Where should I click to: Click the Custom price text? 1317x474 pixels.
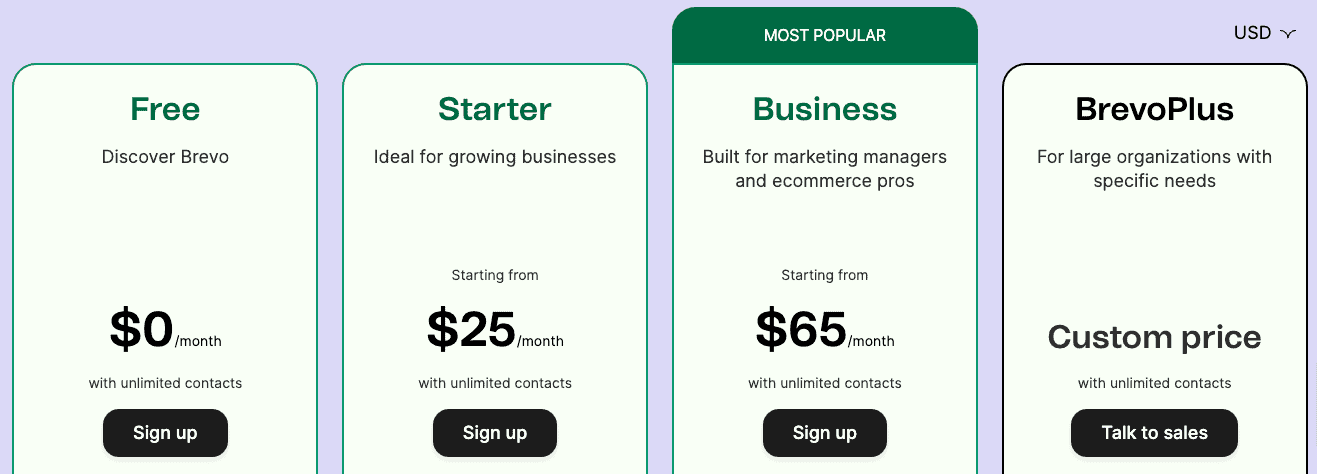point(1155,338)
